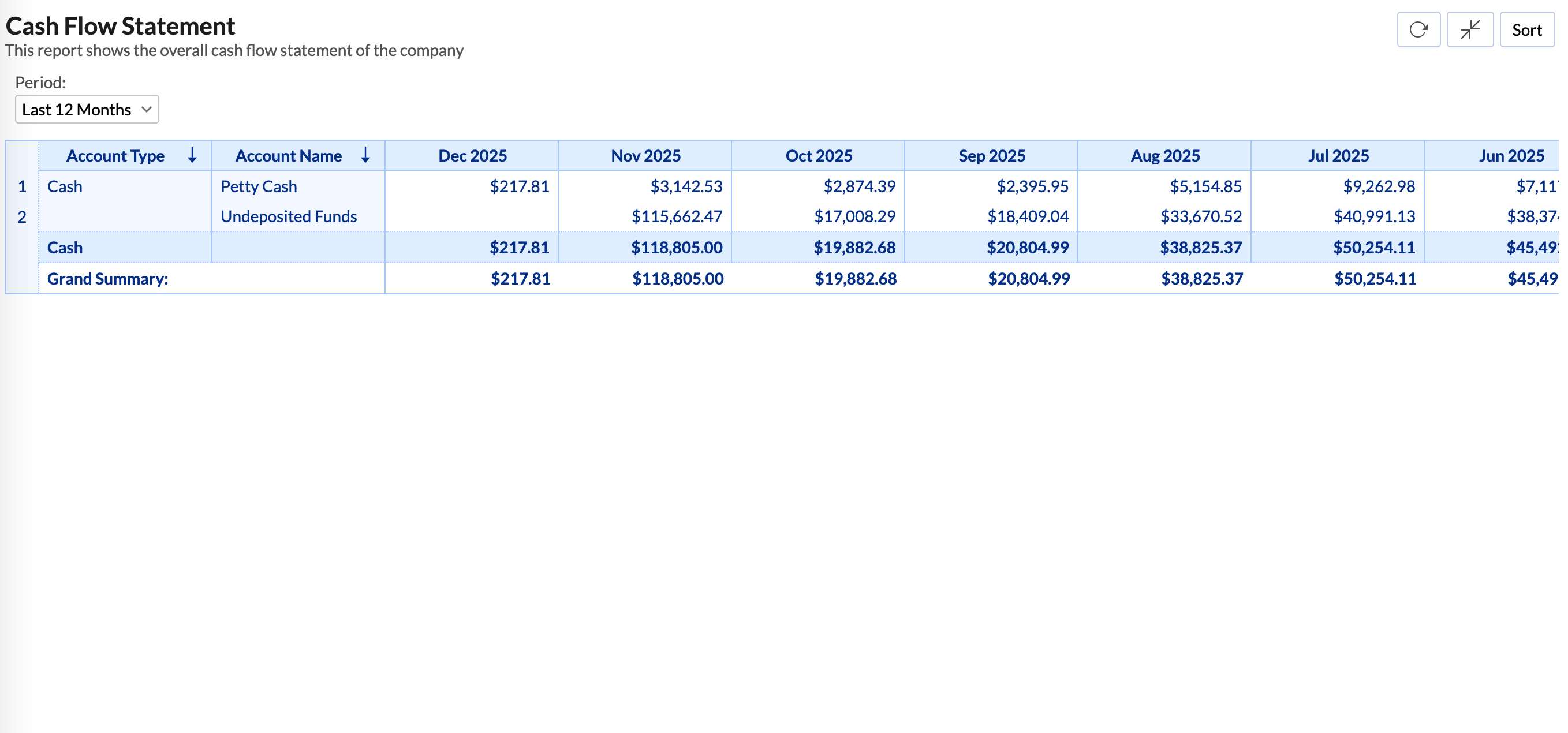Click the Dec 2025 column header
This screenshot has height=733, width=1568.
tap(472, 156)
